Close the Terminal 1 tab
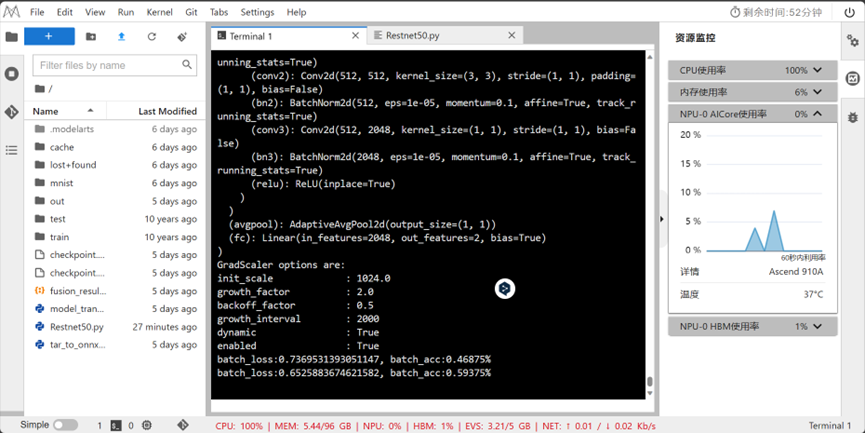Screen dimensions: 865x433 click(355, 35)
